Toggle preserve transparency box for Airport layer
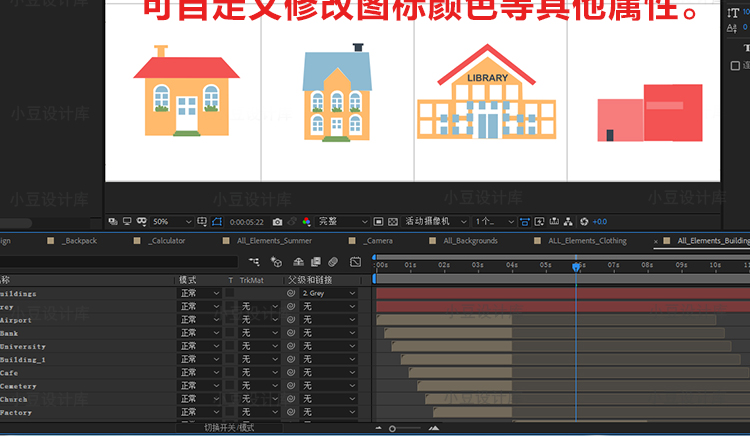The image size is (750, 436). click(230, 319)
